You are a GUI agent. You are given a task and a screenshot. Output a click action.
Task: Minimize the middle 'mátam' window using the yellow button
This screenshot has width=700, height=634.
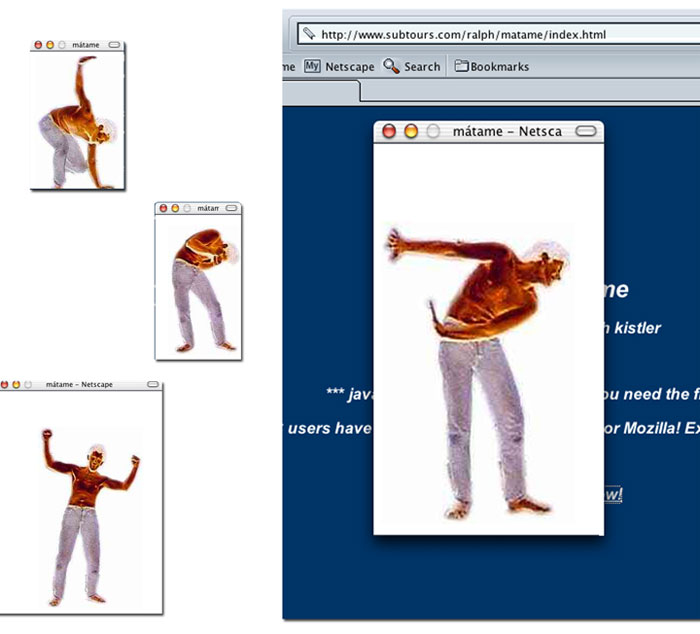[175, 208]
